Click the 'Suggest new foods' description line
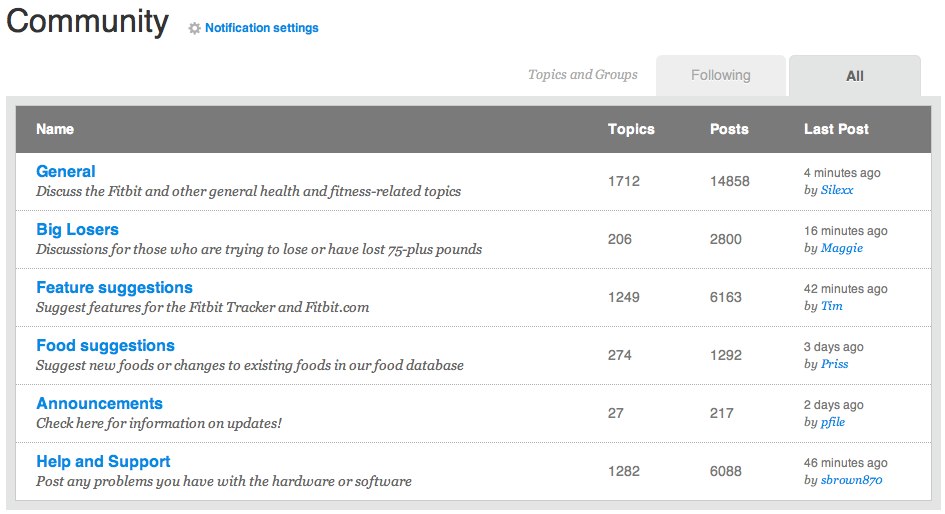 (x=250, y=365)
